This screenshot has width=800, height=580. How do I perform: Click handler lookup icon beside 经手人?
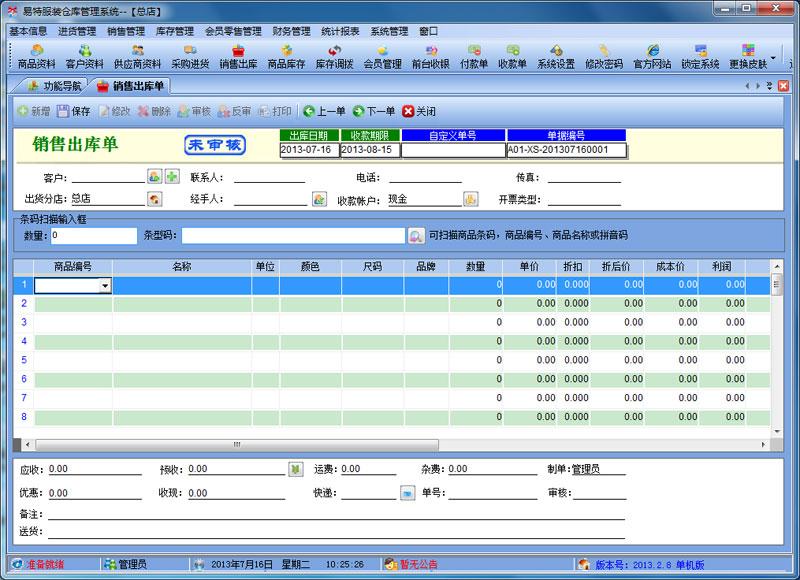point(319,199)
